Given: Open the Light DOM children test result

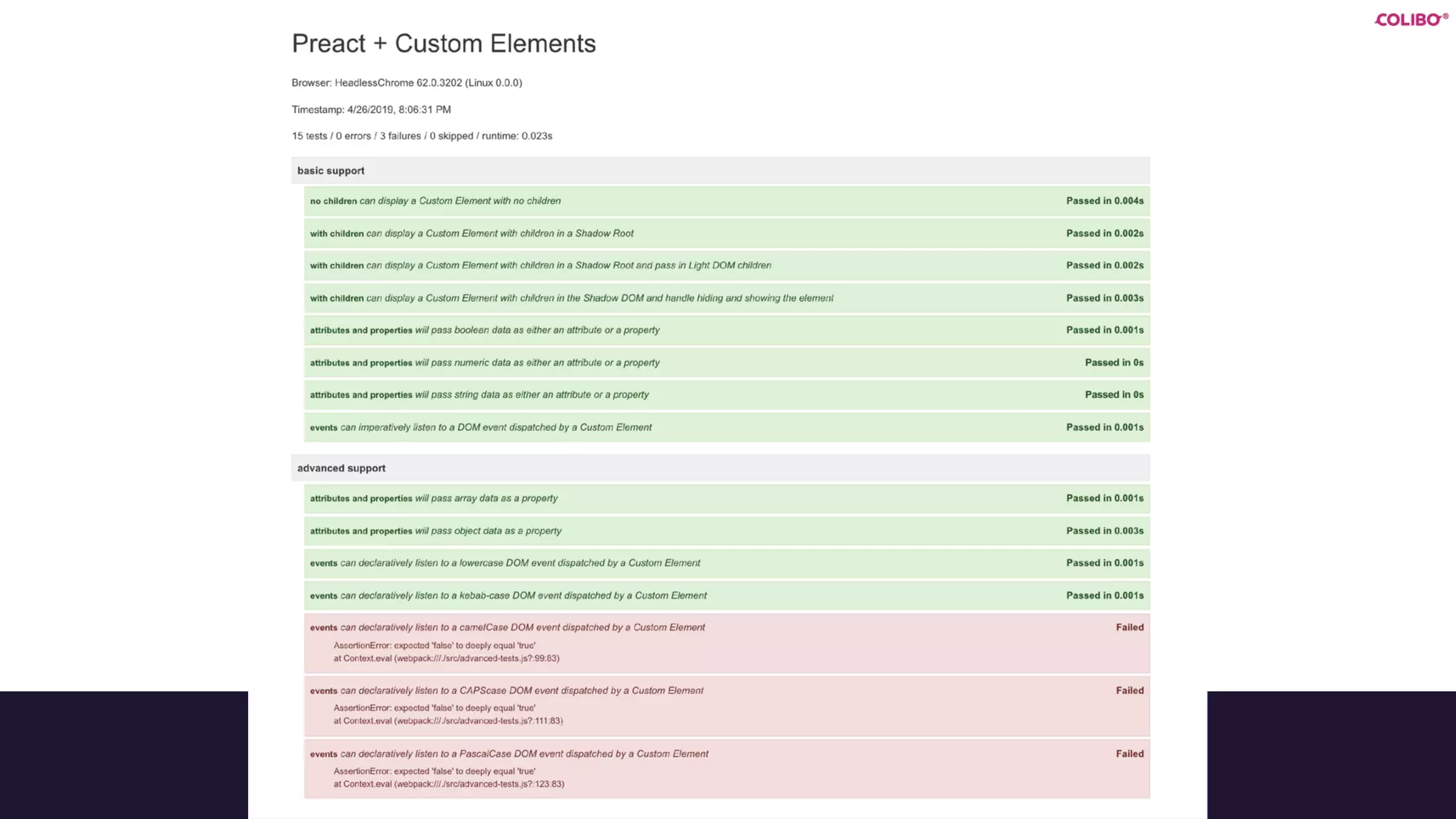Looking at the screenshot, I should (x=726, y=265).
